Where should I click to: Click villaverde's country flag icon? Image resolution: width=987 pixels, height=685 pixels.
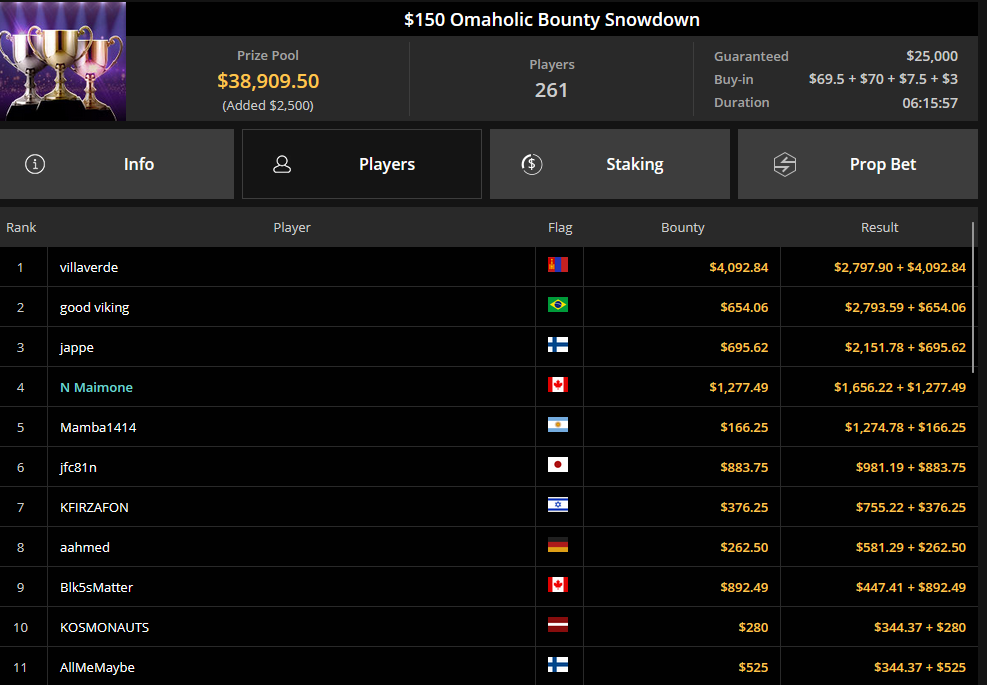click(x=558, y=264)
